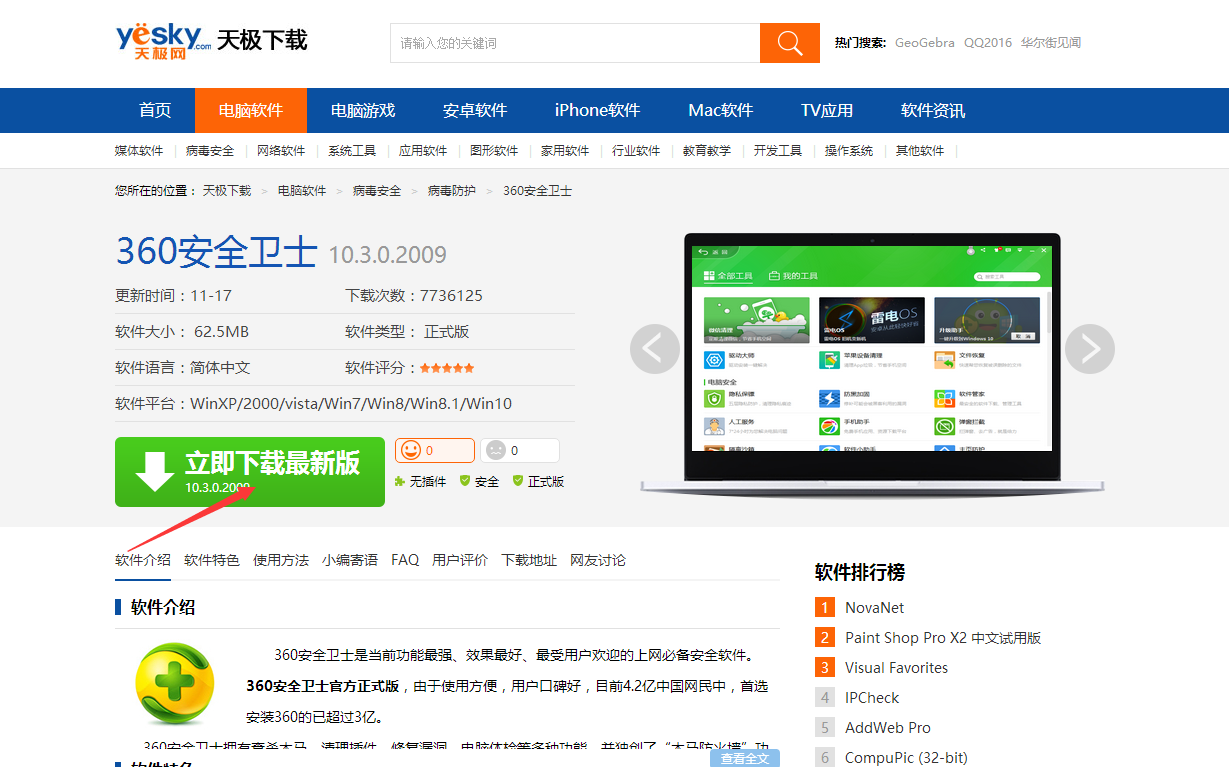Click the yesky 天极网 logo
The width and height of the screenshot is (1229, 767).
(163, 42)
